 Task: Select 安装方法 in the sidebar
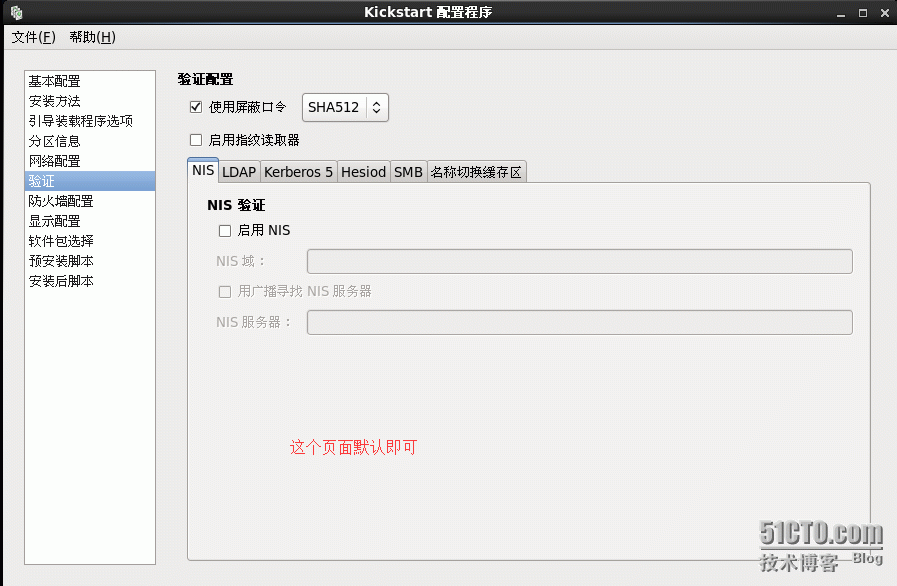[x=90, y=101]
